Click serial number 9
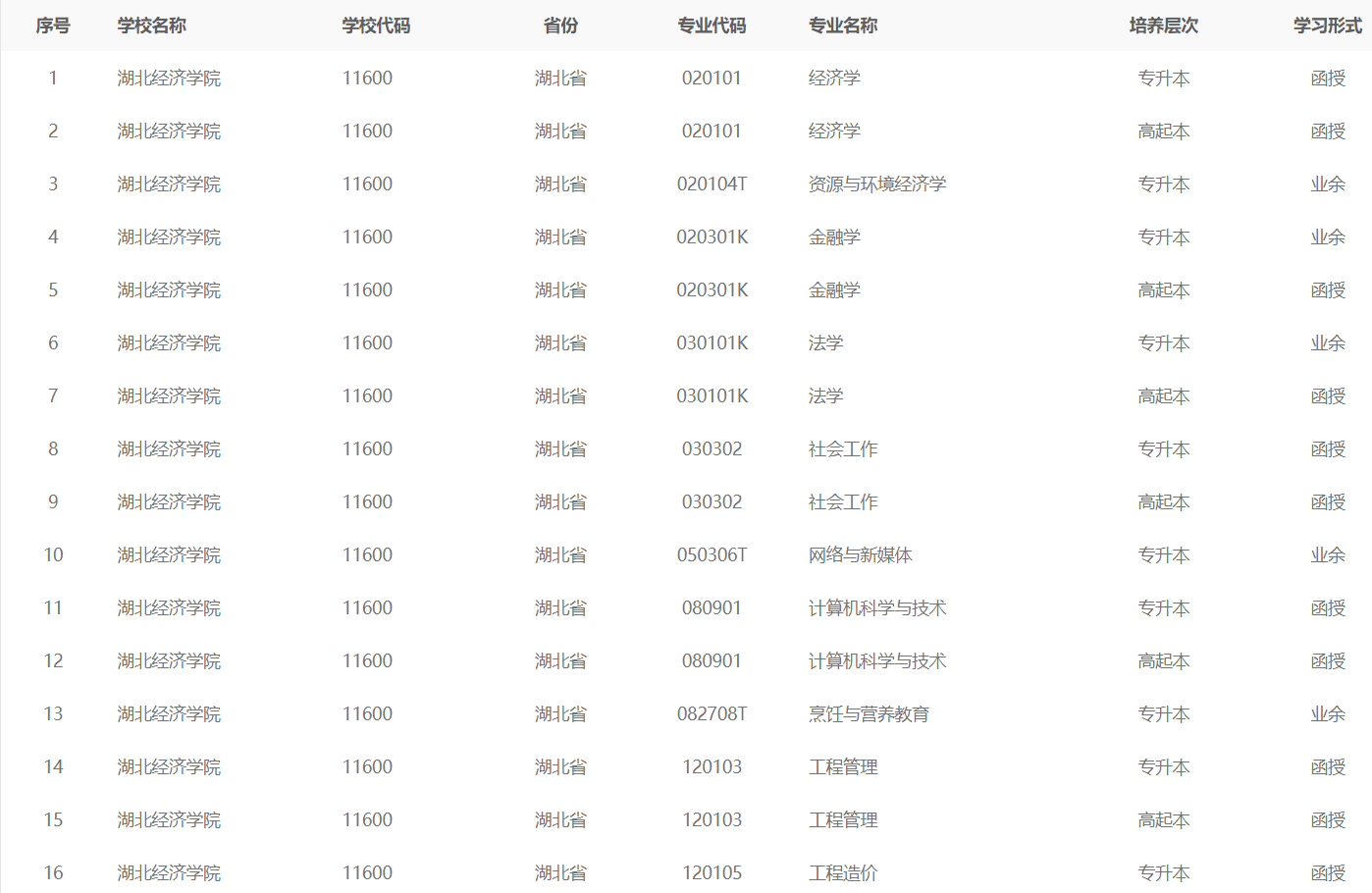 pos(53,502)
